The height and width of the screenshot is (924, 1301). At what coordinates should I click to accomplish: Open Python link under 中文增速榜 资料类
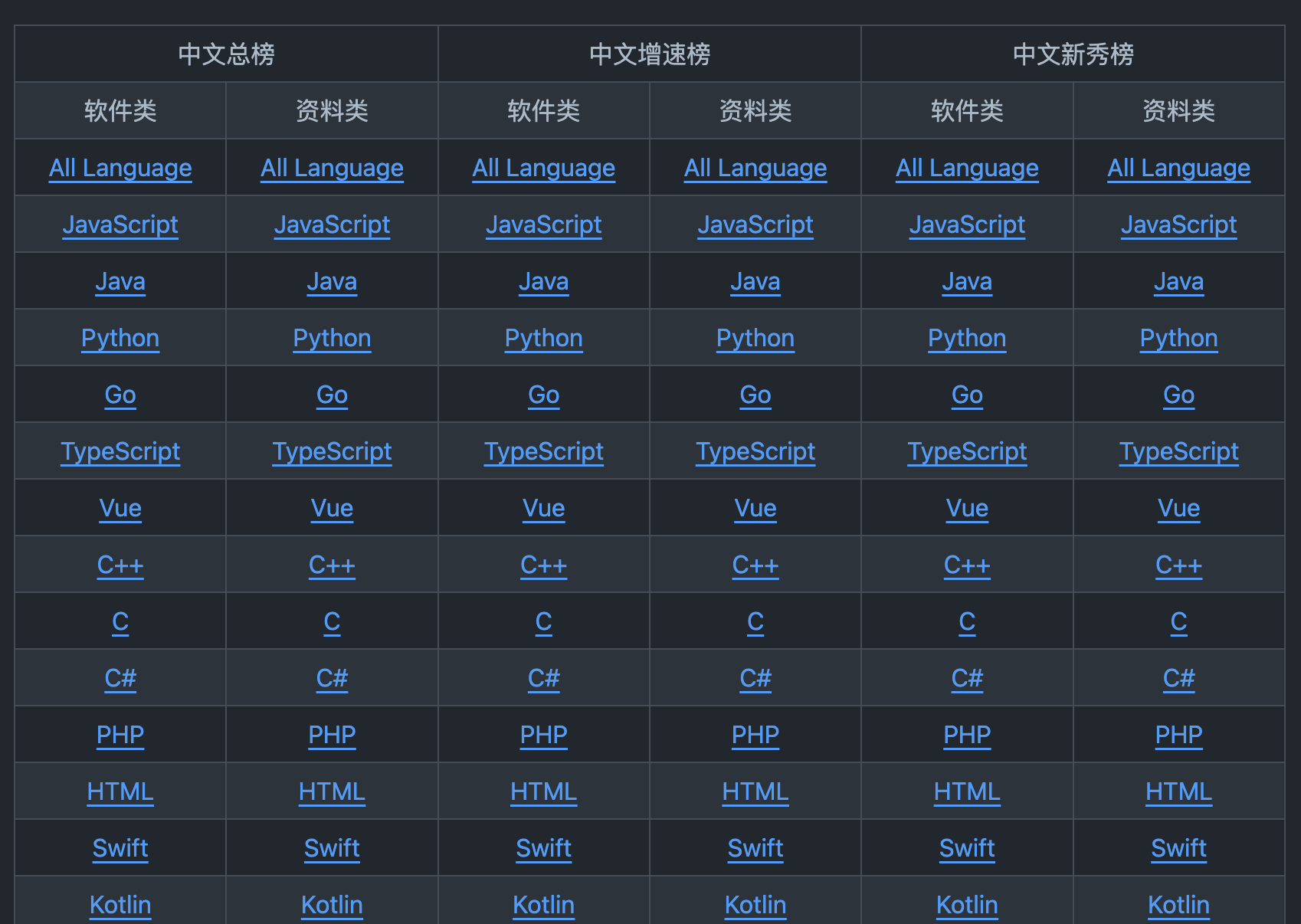(755, 338)
